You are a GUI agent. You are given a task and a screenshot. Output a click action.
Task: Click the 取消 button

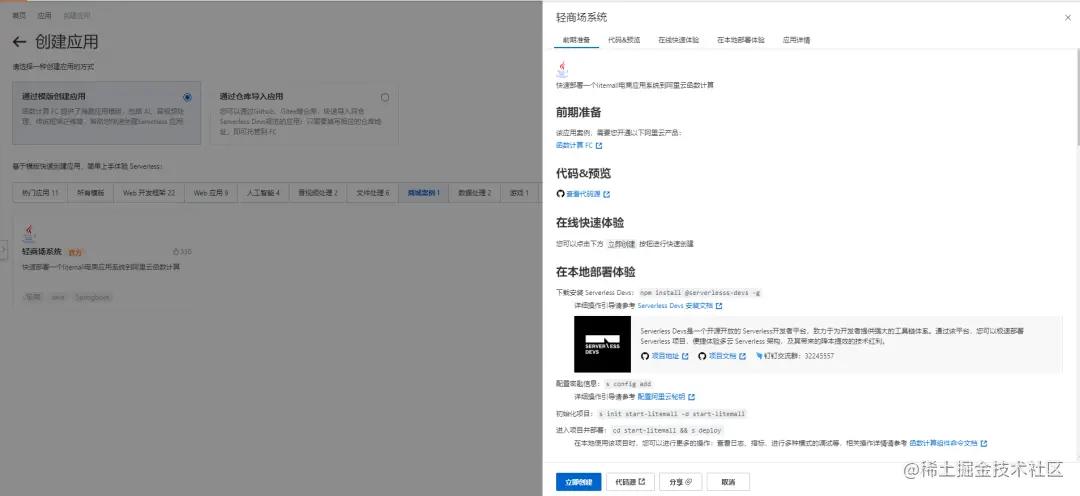(x=728, y=482)
